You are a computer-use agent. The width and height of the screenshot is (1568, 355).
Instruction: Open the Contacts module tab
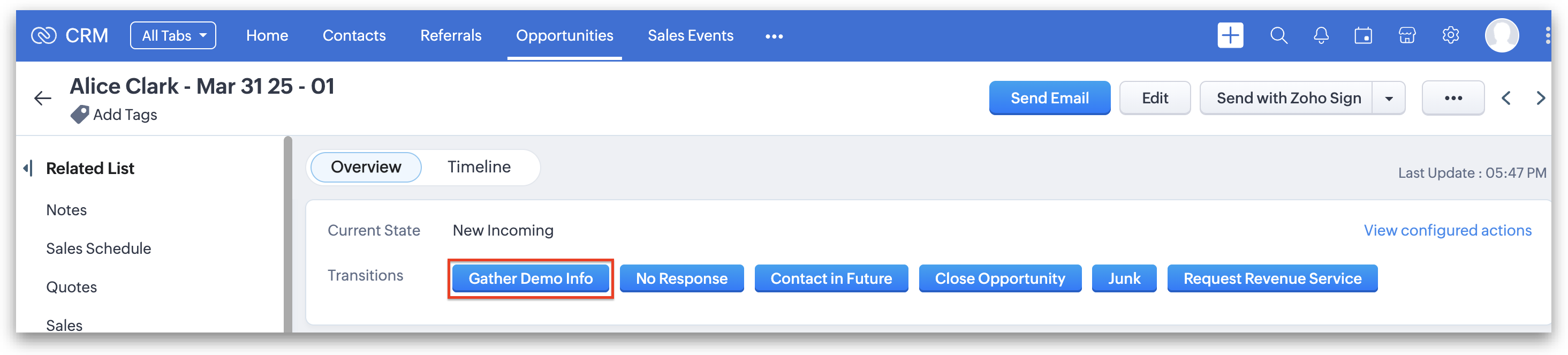(354, 35)
